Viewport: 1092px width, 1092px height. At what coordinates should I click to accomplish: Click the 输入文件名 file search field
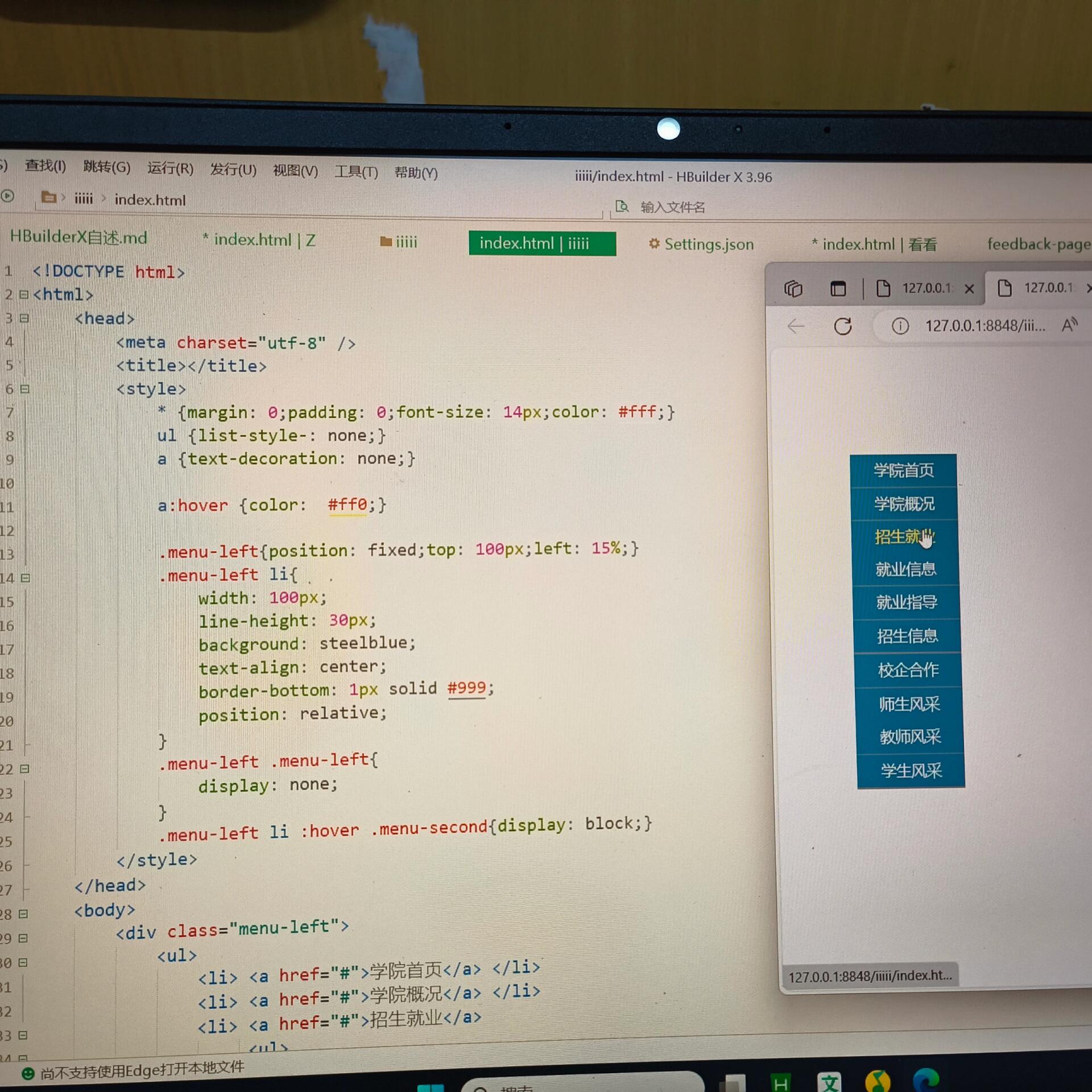click(672, 207)
